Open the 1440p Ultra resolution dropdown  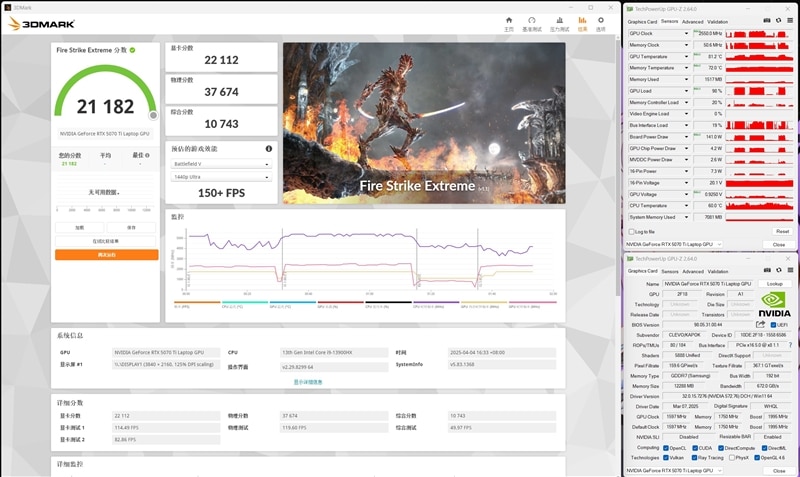221,176
